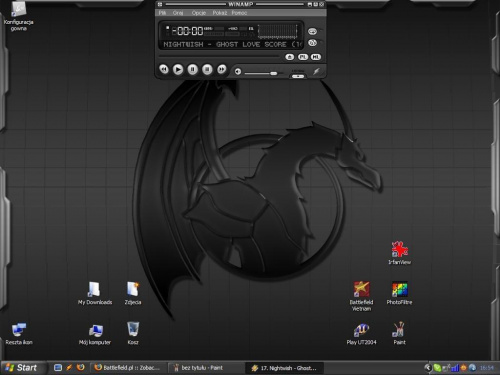Image resolution: width=500 pixels, height=375 pixels.
Task: Click the Winamp visualization area
Action: 277,31
